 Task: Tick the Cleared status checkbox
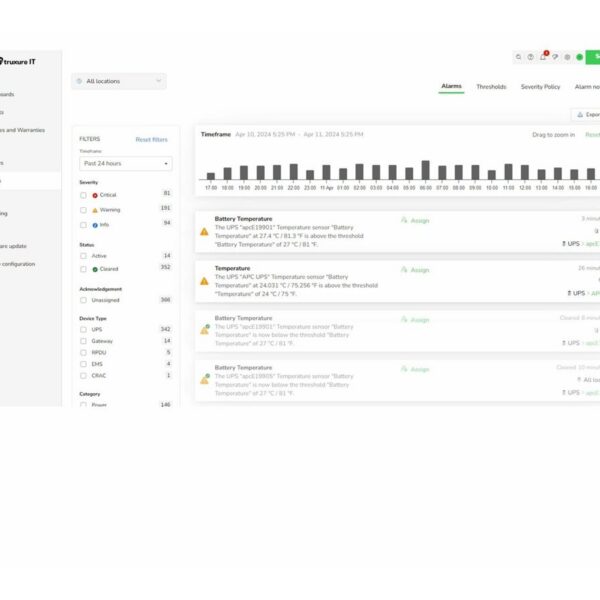coord(83,269)
